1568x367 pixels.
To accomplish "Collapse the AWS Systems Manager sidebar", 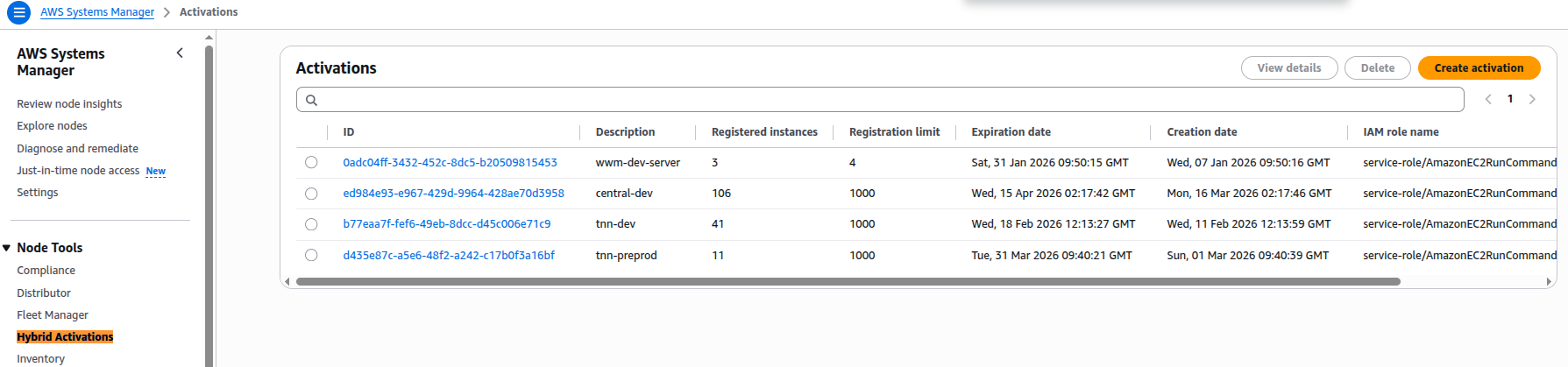I will (x=180, y=53).
